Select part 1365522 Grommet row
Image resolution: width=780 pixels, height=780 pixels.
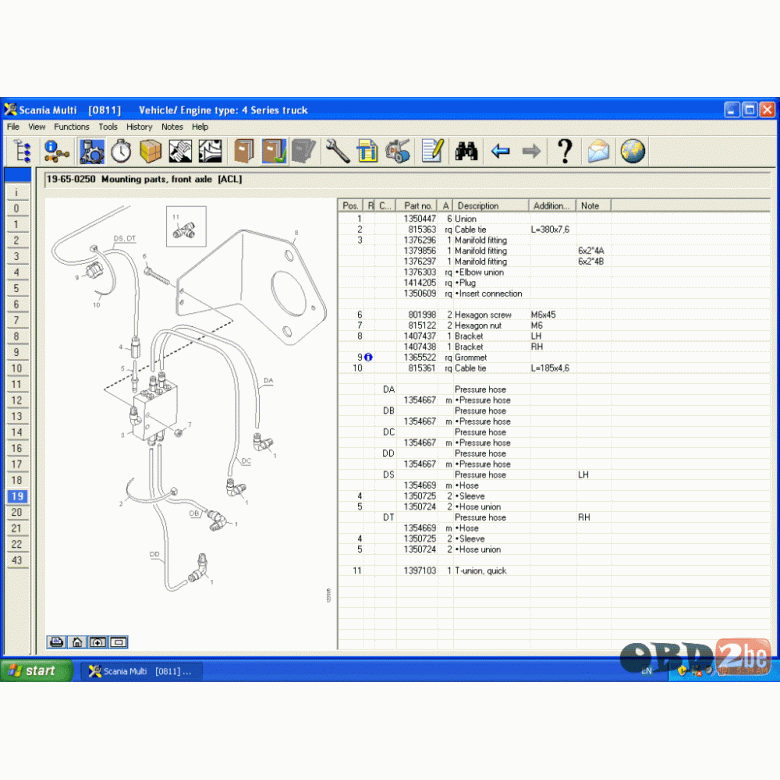click(554, 357)
